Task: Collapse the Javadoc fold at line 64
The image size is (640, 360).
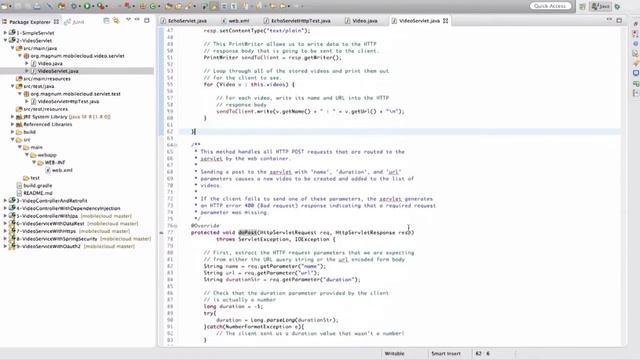Action: coord(176,145)
